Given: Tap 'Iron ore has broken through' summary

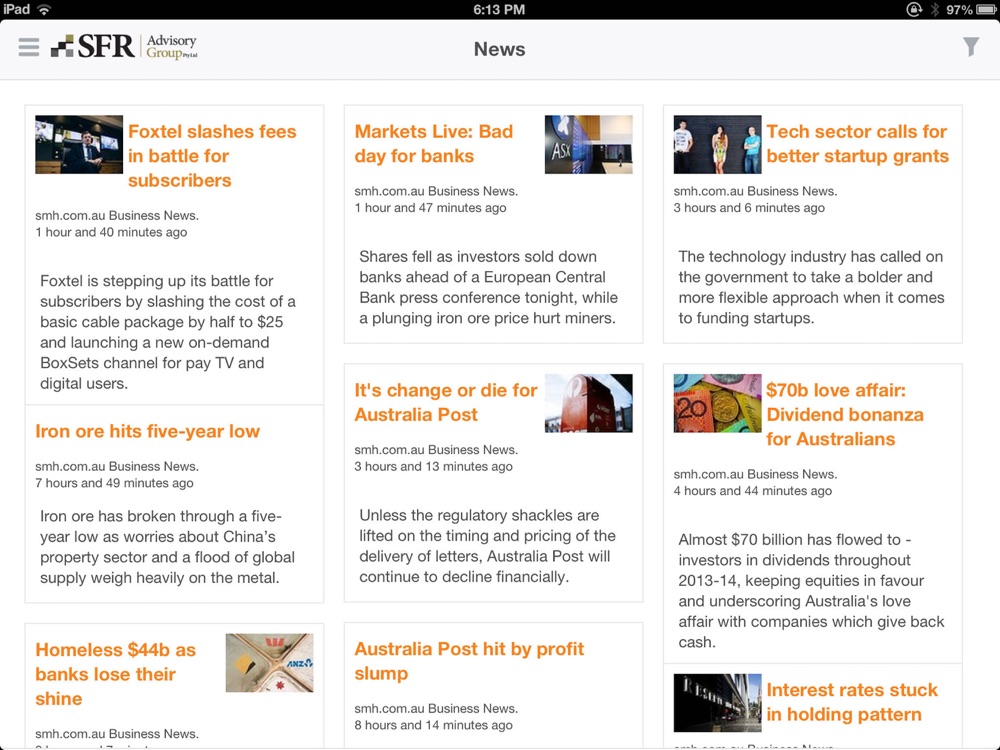Looking at the screenshot, I should click(167, 547).
